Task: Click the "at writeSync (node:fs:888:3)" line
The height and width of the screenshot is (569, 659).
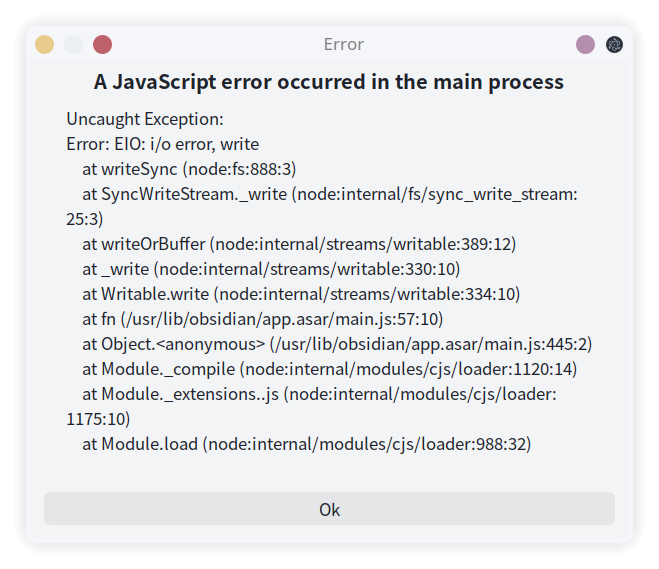Action: 189,169
